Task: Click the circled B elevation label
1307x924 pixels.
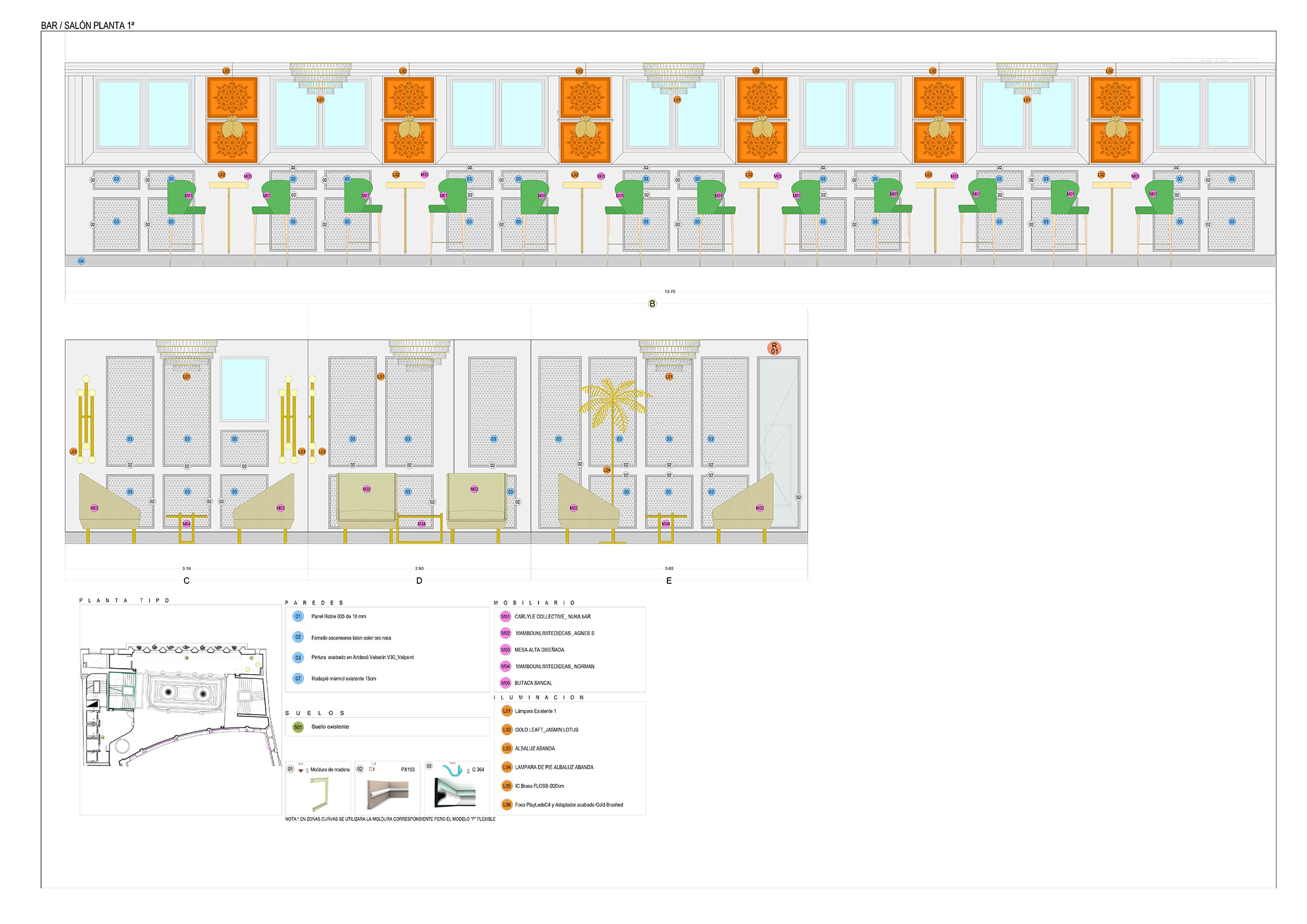Action: pyautogui.click(x=652, y=304)
